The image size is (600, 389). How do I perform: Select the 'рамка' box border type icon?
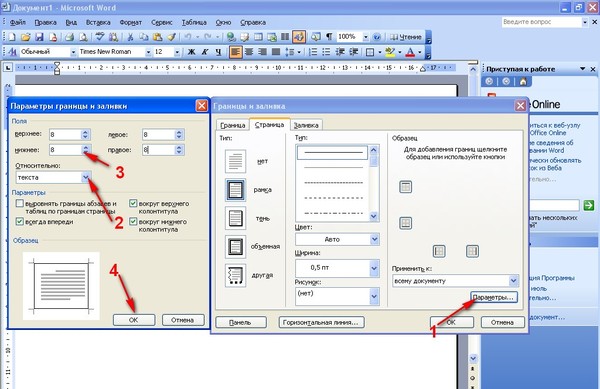tap(235, 190)
